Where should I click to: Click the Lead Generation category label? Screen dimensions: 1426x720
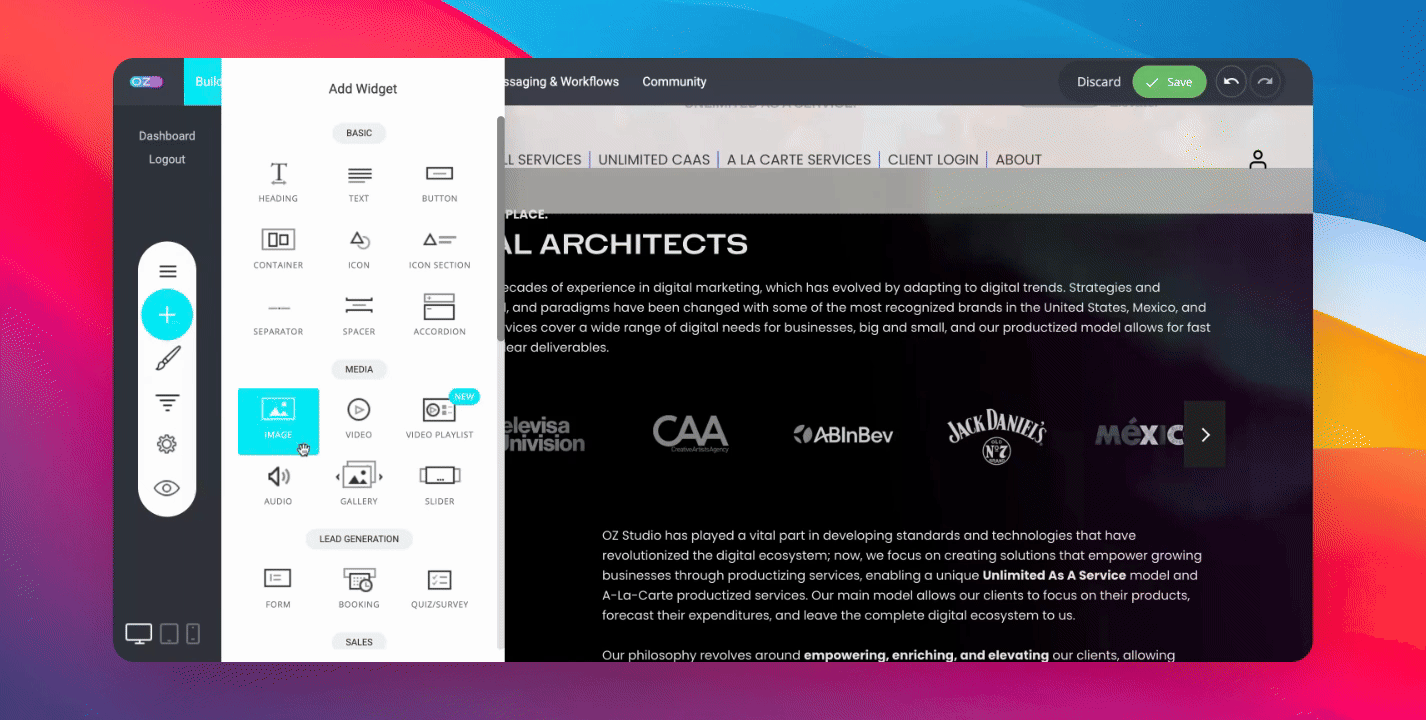pos(359,539)
